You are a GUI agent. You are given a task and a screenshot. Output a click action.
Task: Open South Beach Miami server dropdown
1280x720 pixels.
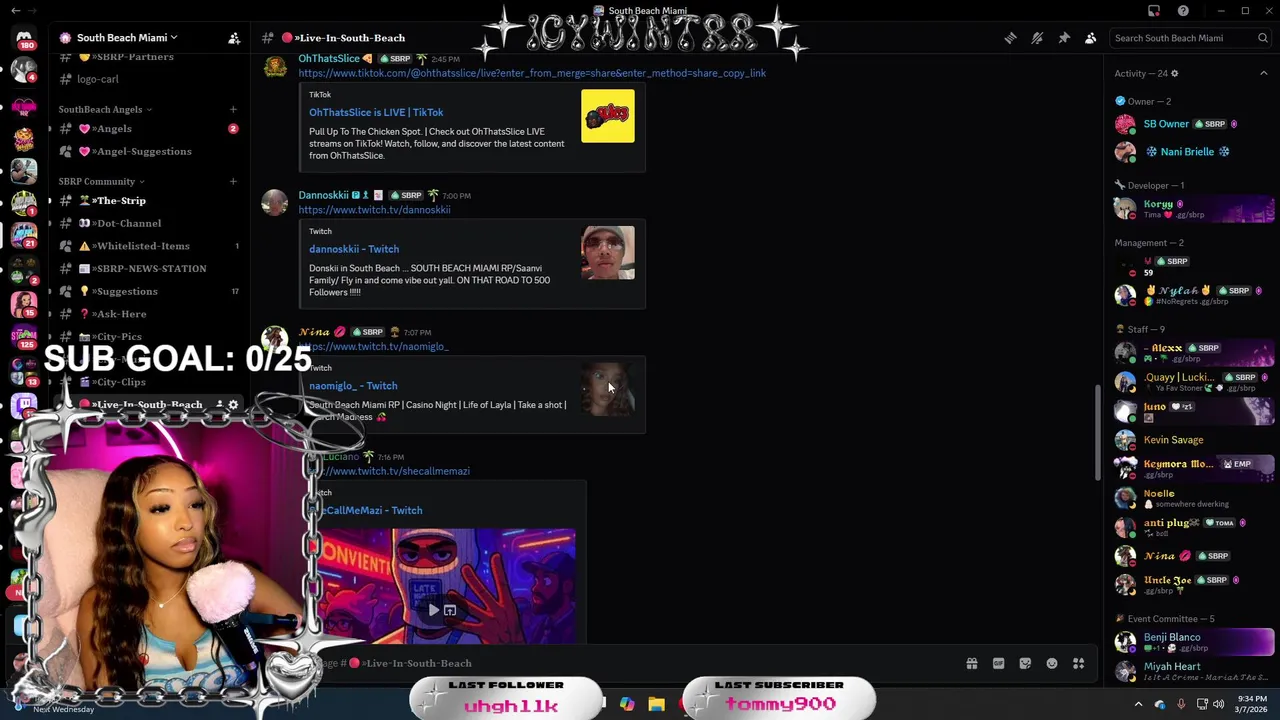click(127, 38)
